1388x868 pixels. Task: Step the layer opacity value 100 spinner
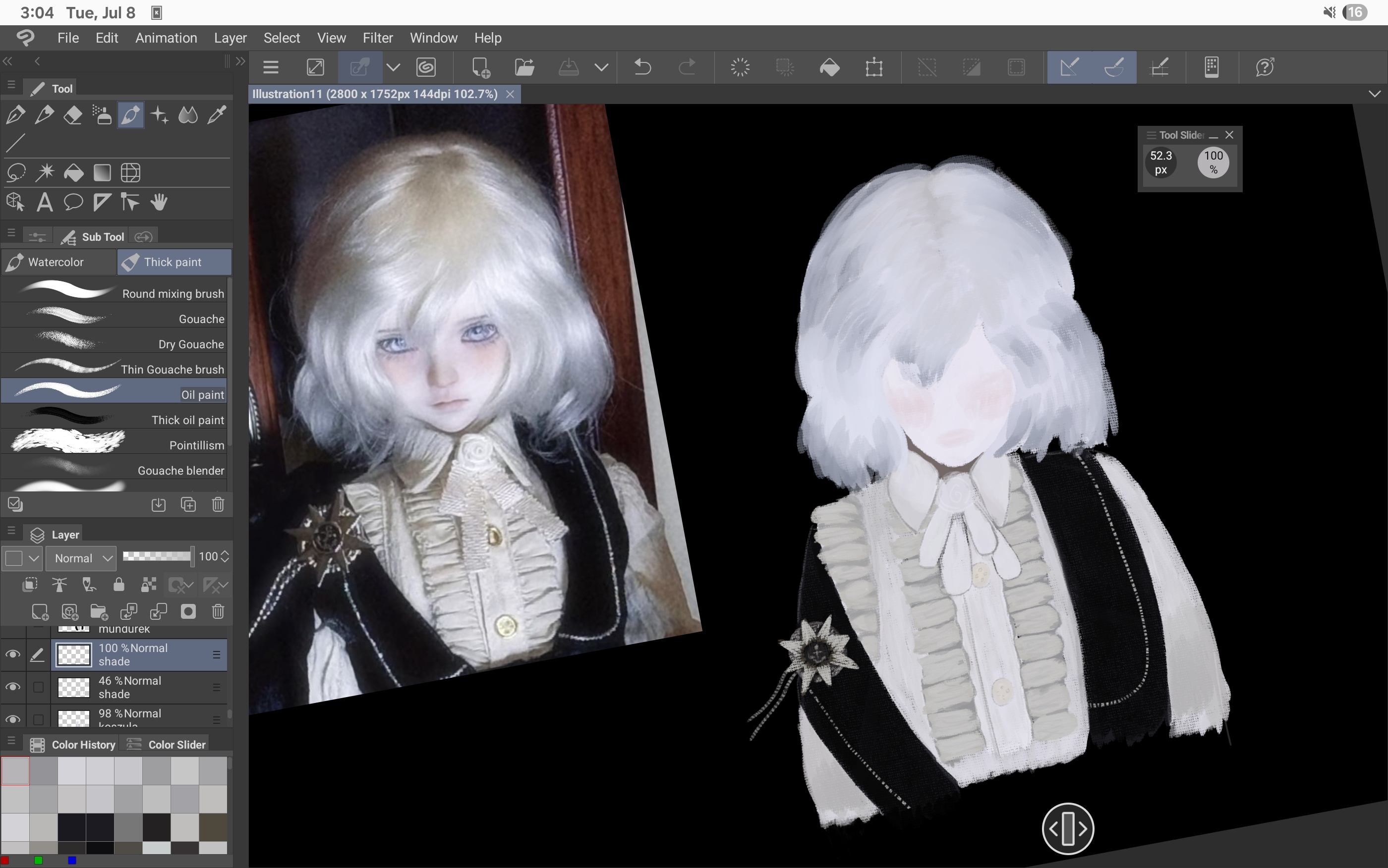coord(225,556)
